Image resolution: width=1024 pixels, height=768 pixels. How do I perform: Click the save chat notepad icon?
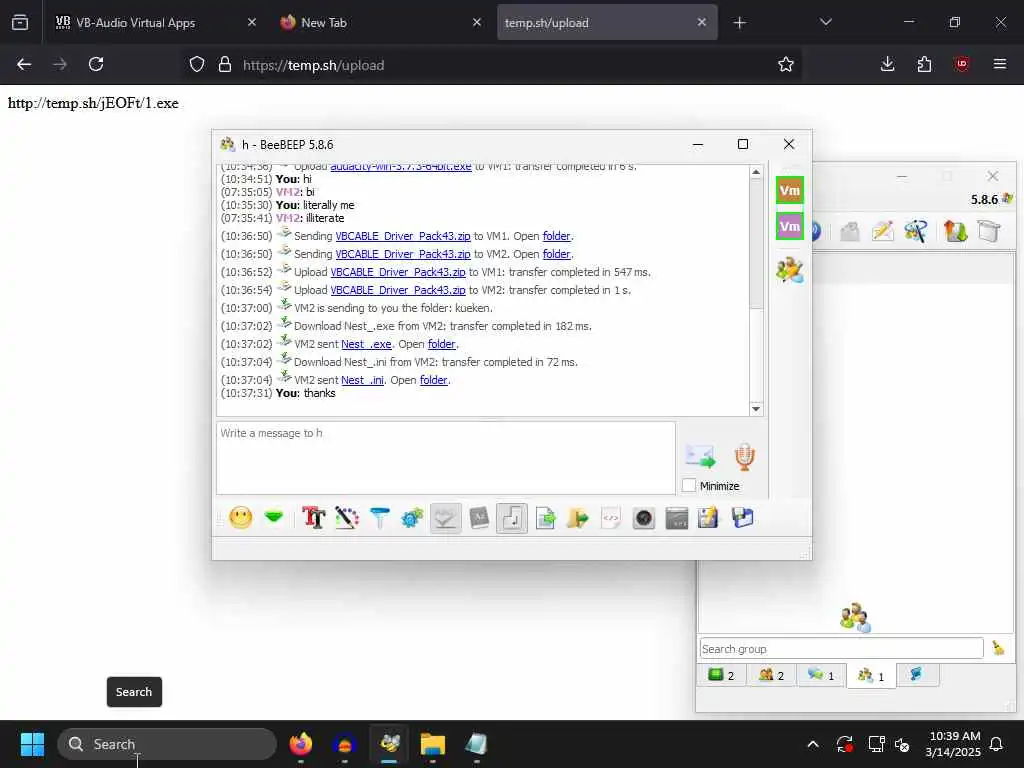tap(709, 518)
